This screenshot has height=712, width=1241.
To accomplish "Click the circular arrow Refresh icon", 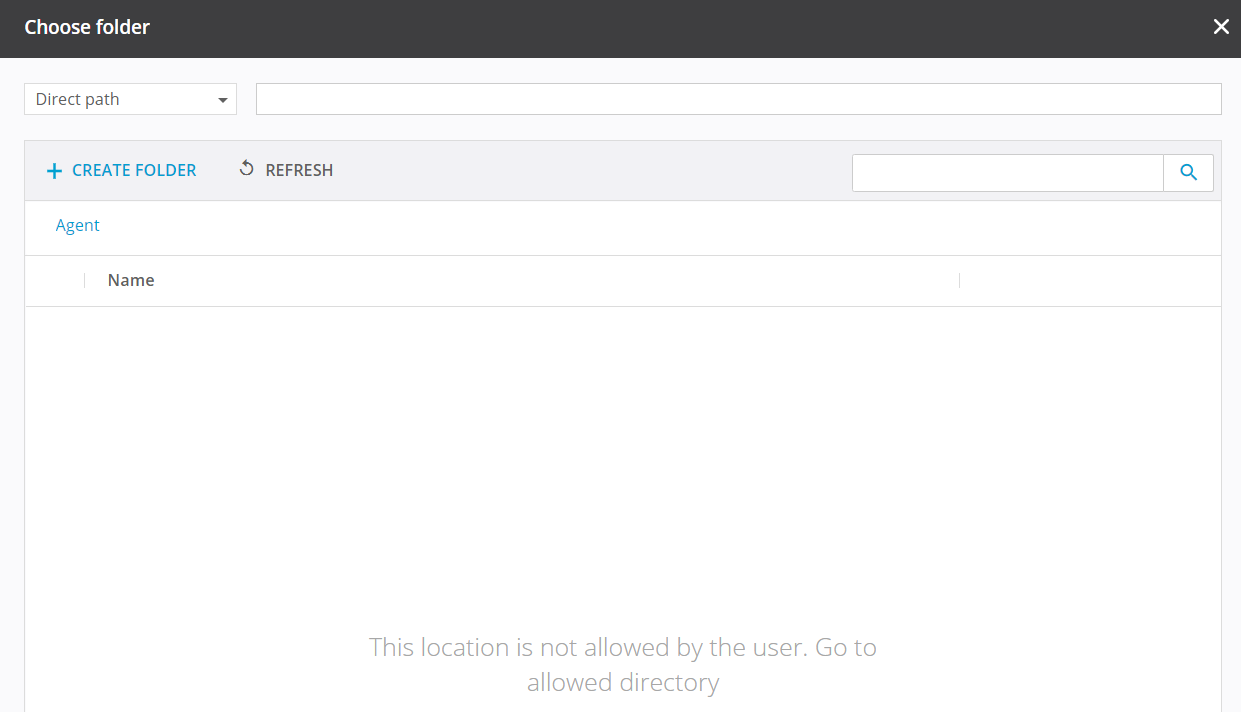I will 246,169.
